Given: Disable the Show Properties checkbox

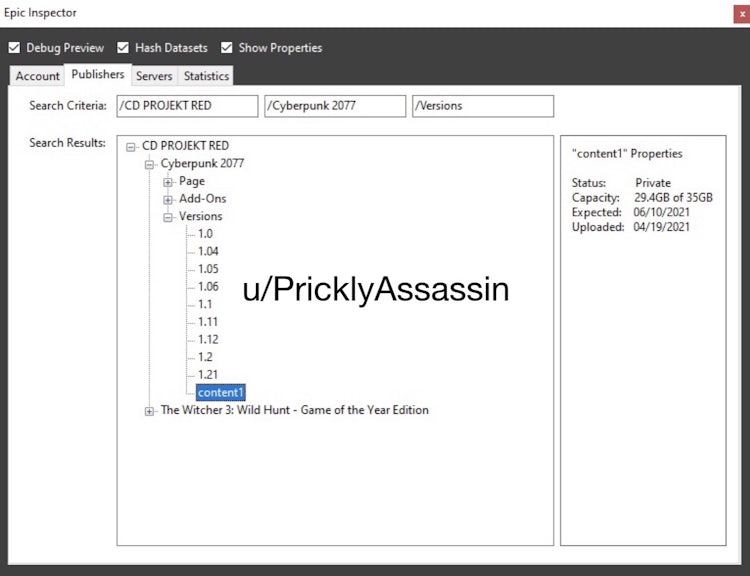Looking at the screenshot, I should pyautogui.click(x=227, y=48).
